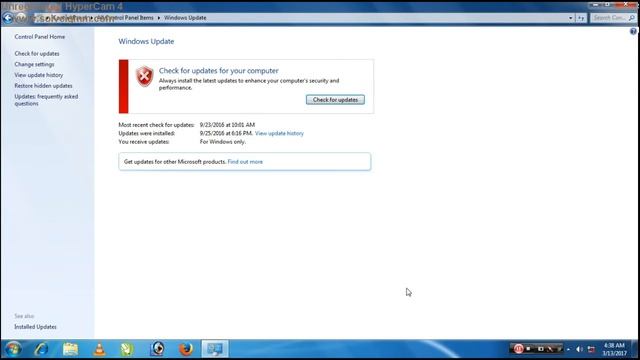Click the search magnifier icon

[x=632, y=18]
